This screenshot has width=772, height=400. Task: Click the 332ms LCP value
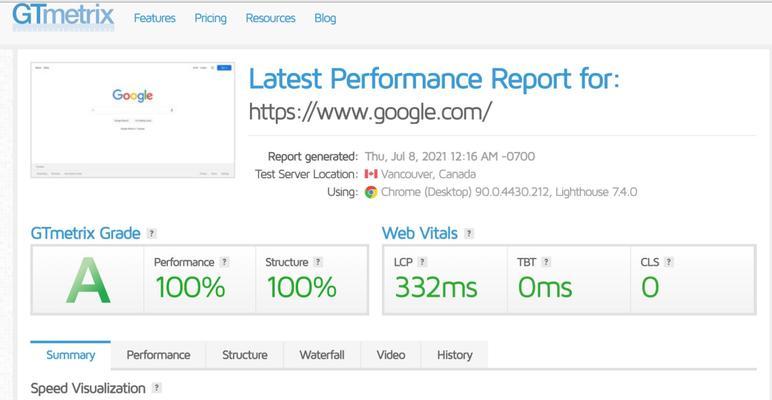pos(436,287)
